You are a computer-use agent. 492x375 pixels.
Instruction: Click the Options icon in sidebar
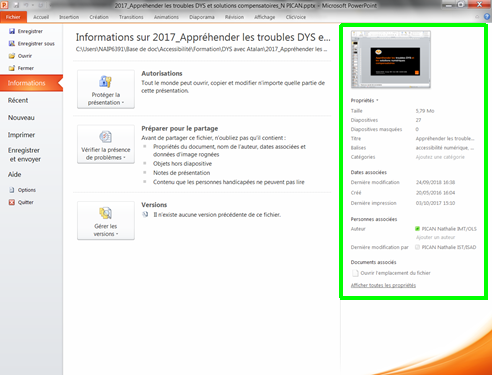point(12,190)
